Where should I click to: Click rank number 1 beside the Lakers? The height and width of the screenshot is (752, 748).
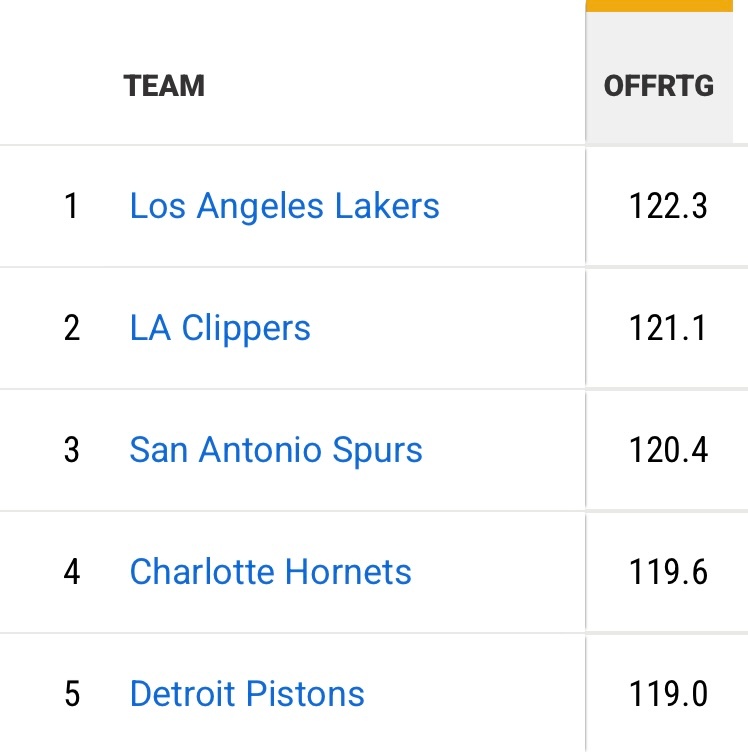click(x=71, y=206)
